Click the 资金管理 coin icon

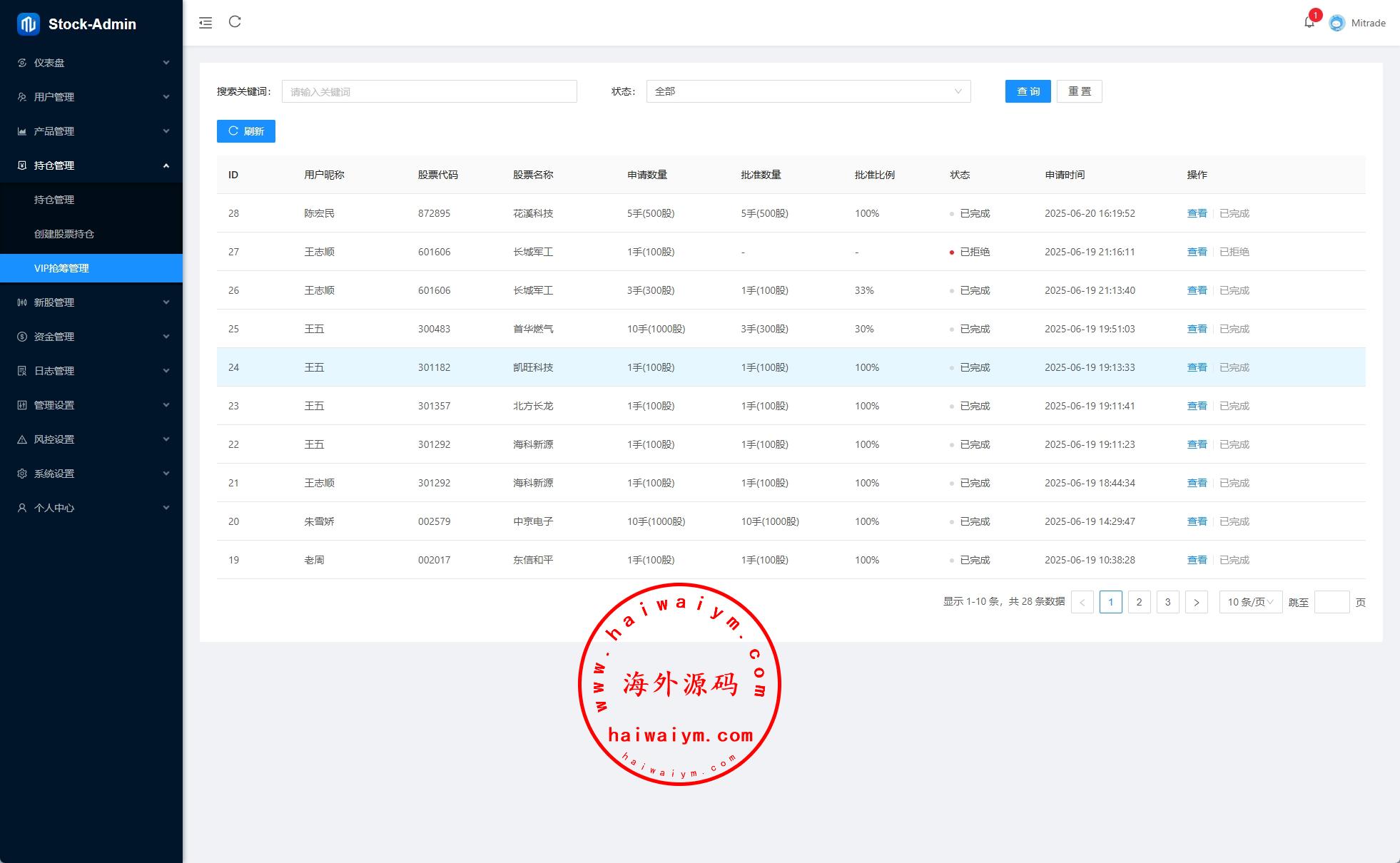click(22, 337)
